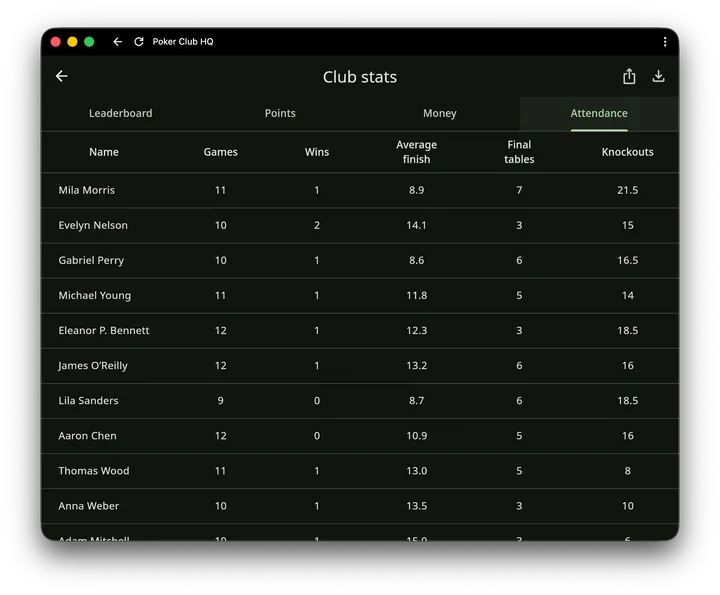
Task: Click Thomas Wood's name
Action: pyautogui.click(x=94, y=471)
